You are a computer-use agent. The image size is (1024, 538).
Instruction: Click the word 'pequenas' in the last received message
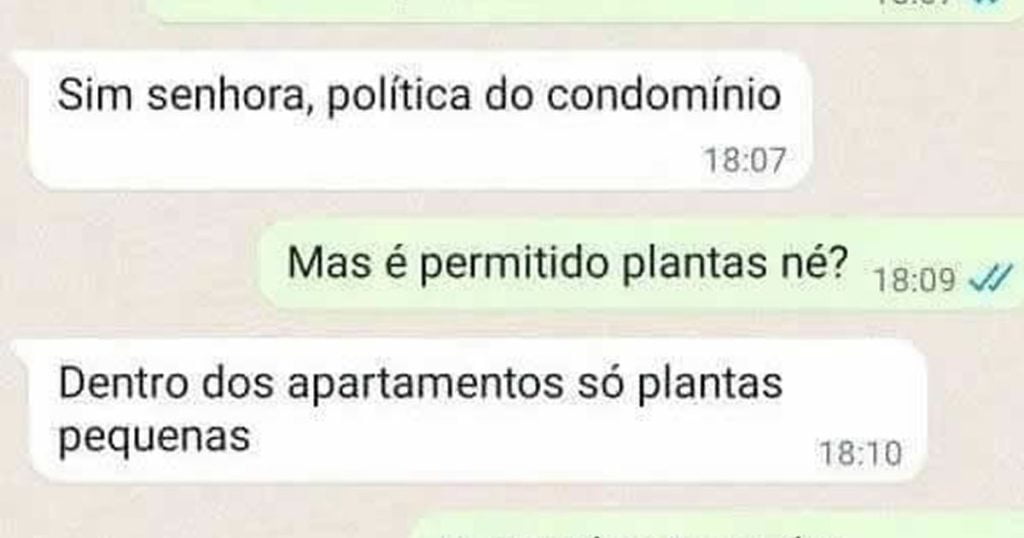click(154, 437)
